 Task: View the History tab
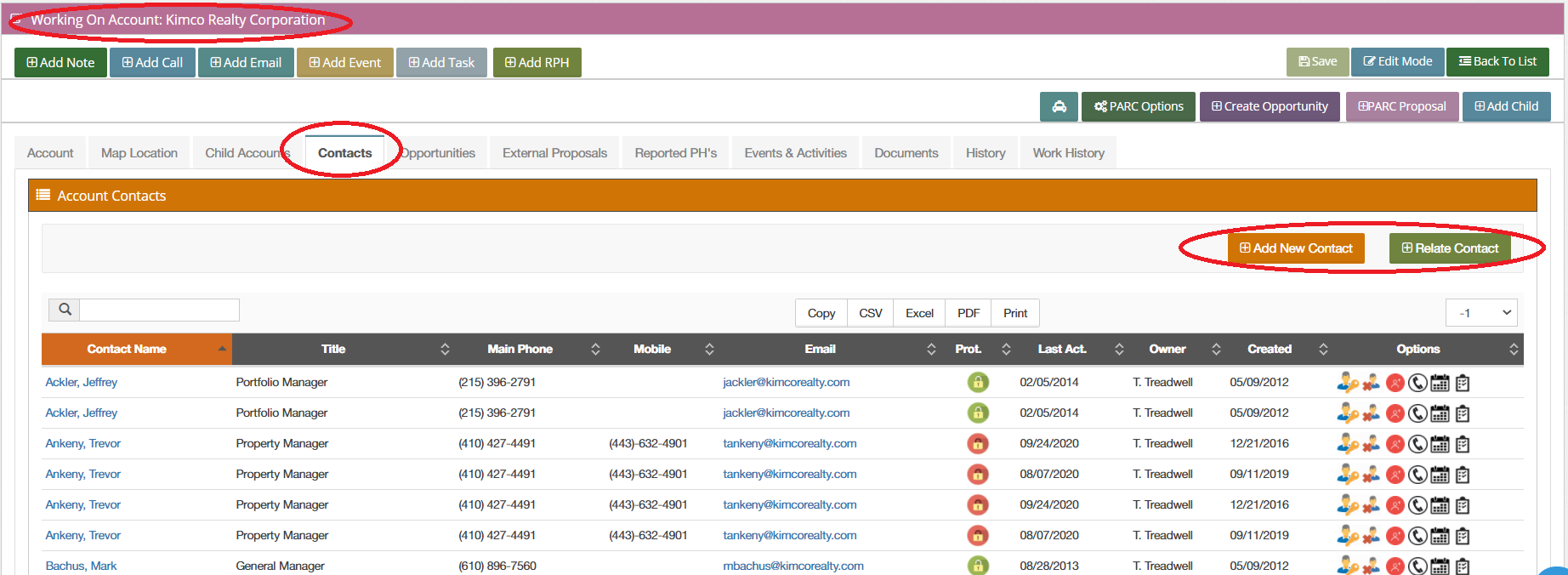click(986, 153)
